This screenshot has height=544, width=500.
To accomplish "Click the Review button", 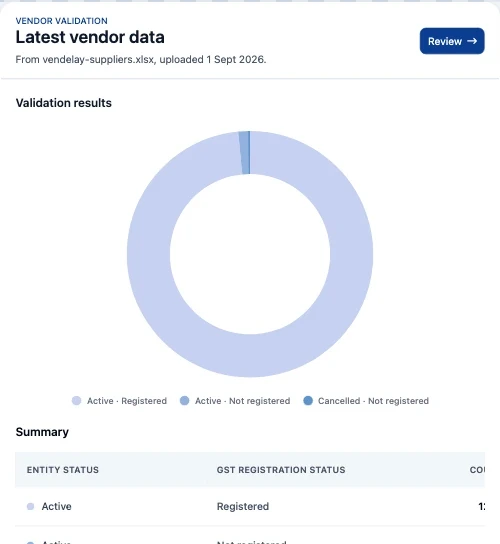I will click(x=452, y=41).
